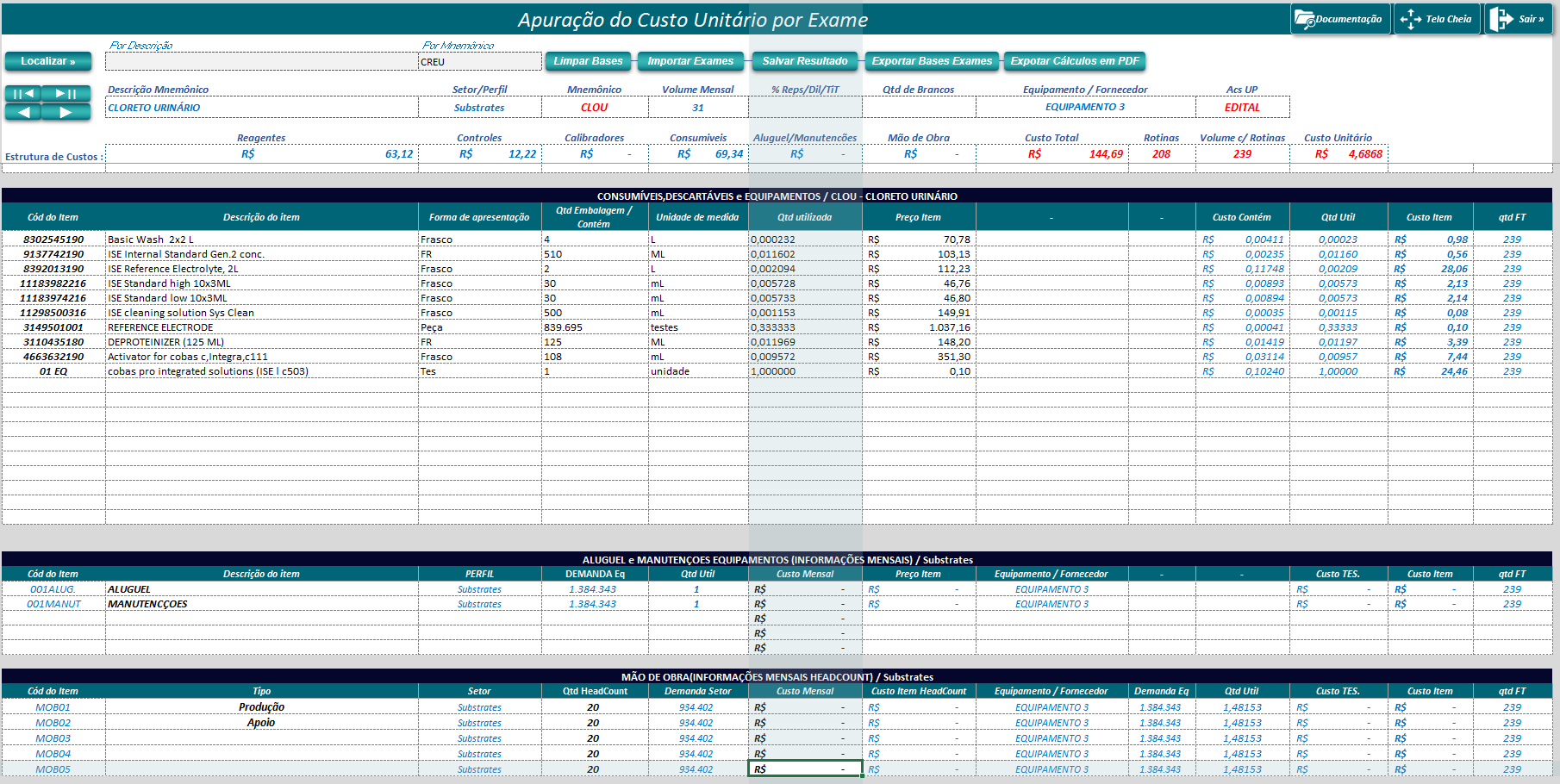This screenshot has height=784, width=1560.
Task: Click the Por Mnemônico field containing CREU
Action: [x=479, y=62]
